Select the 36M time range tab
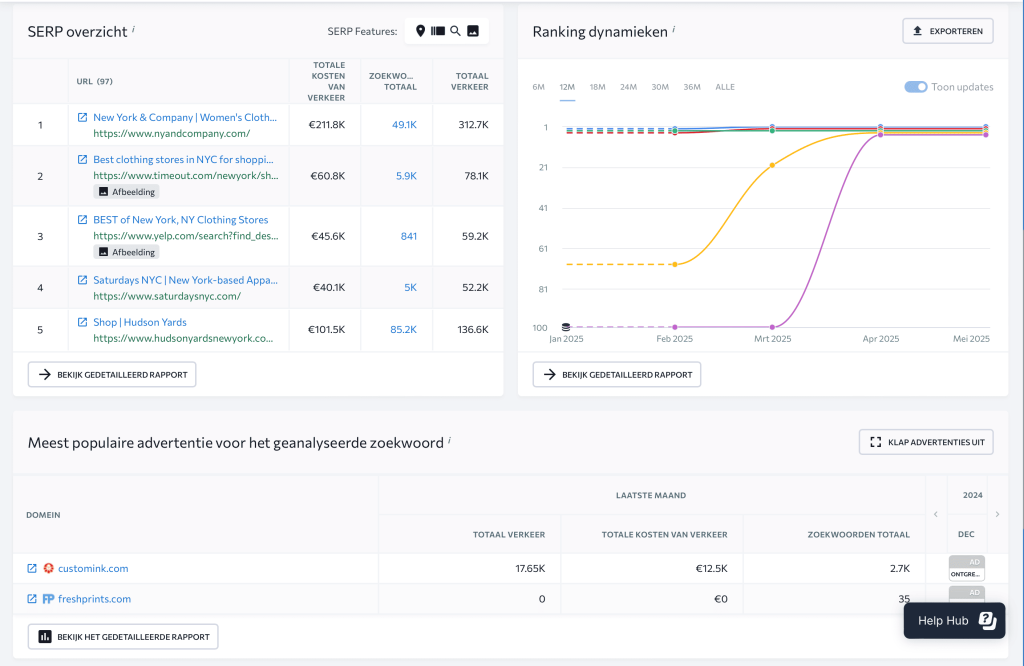The height and width of the screenshot is (666, 1024). (x=692, y=87)
